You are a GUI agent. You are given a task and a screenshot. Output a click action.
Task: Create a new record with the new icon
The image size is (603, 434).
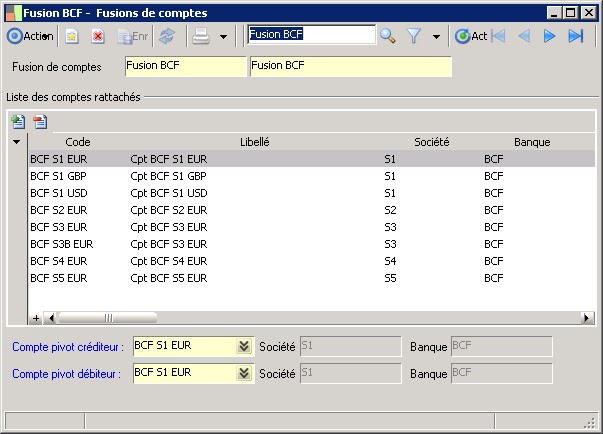click(x=72, y=36)
